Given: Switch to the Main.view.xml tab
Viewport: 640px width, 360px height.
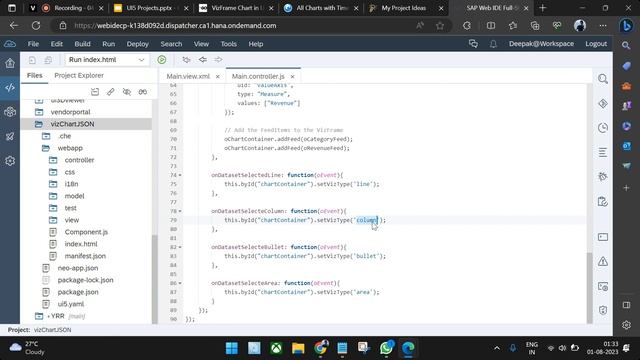Looking at the screenshot, I should (188, 76).
